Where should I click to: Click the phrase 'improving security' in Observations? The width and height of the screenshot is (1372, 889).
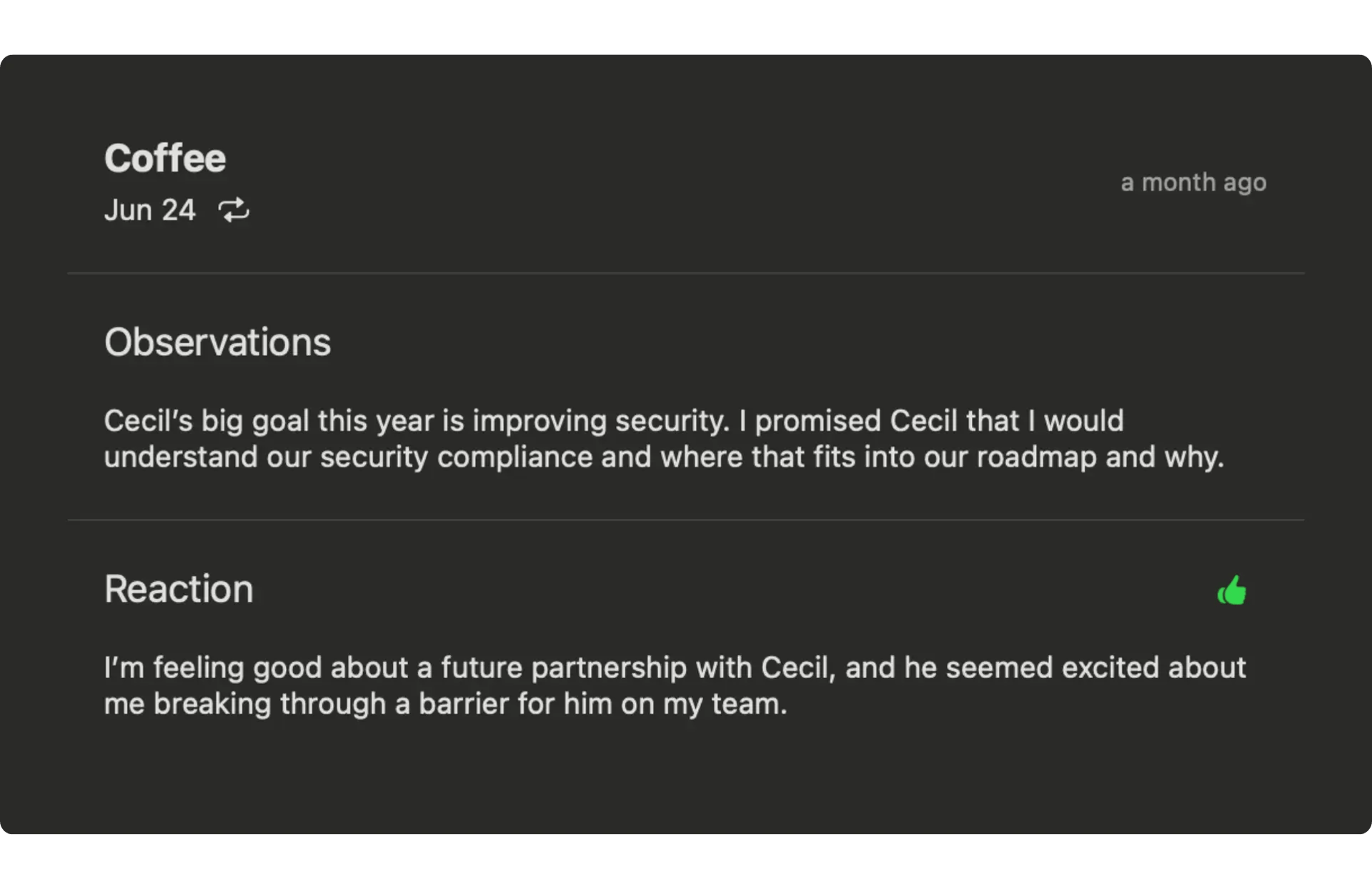[601, 422]
